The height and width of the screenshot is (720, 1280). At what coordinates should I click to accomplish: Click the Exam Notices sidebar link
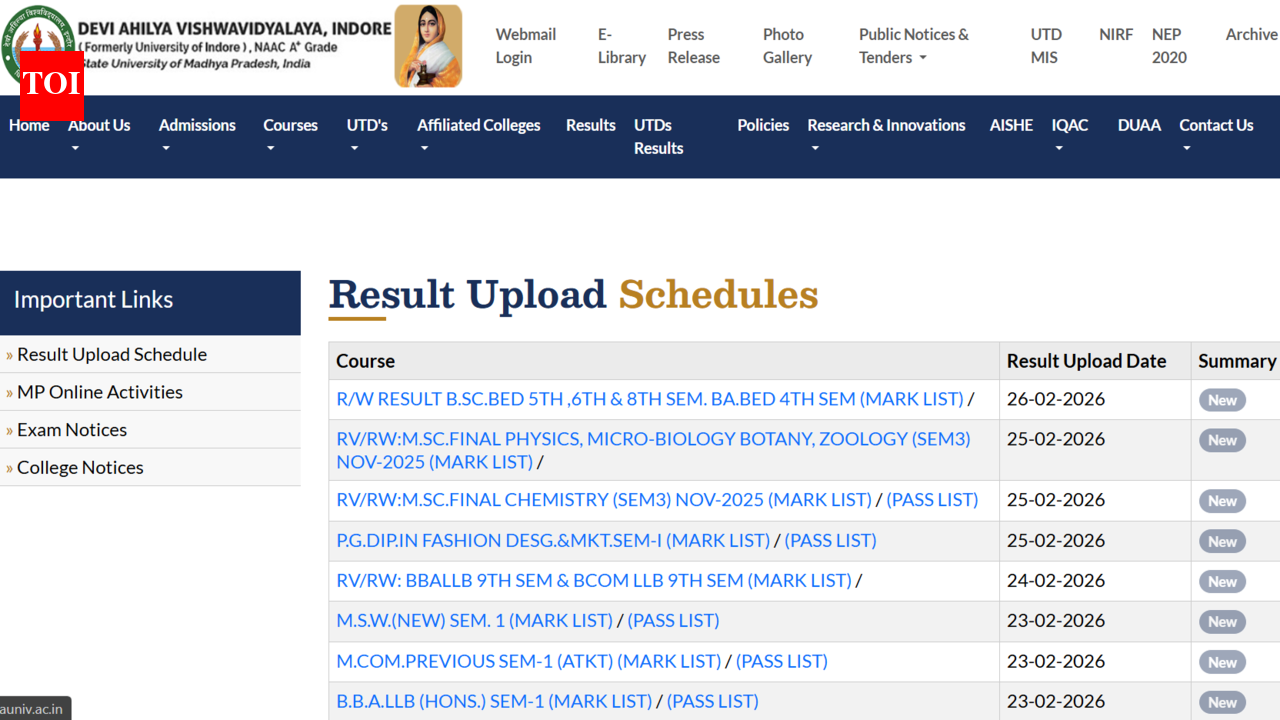click(71, 429)
